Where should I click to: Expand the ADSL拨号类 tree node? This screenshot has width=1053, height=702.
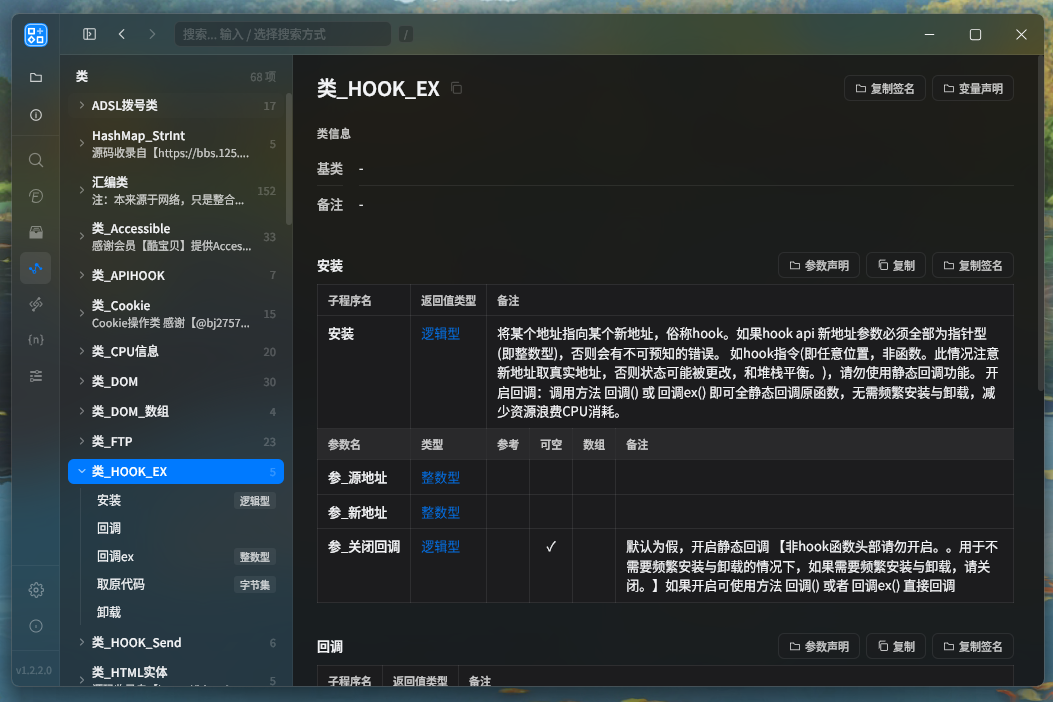tap(81, 105)
